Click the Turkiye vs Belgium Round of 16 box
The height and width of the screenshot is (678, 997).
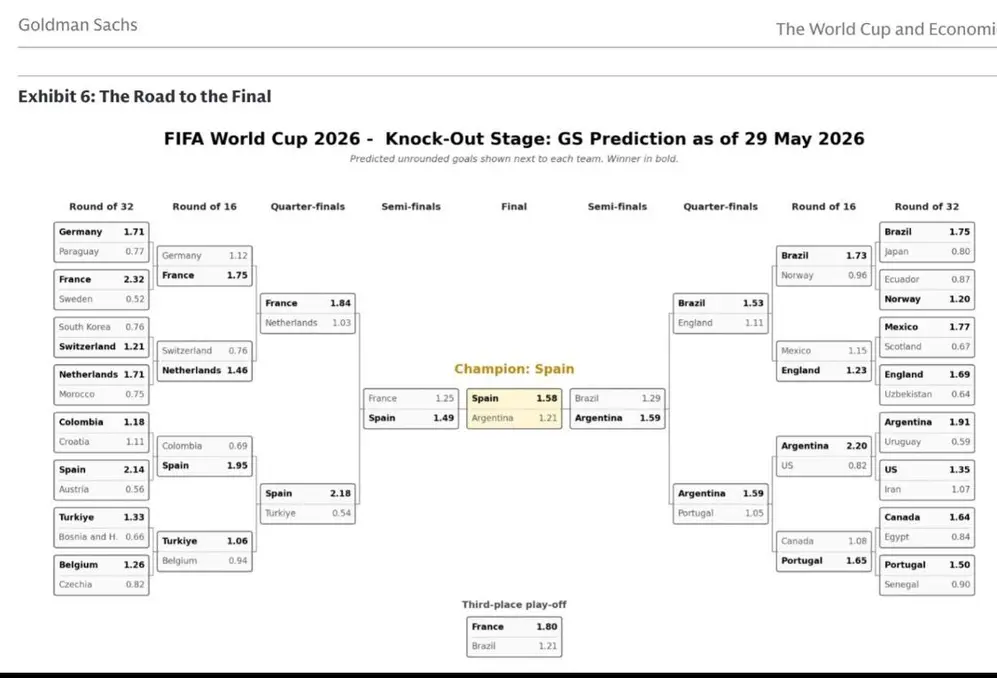(204, 551)
